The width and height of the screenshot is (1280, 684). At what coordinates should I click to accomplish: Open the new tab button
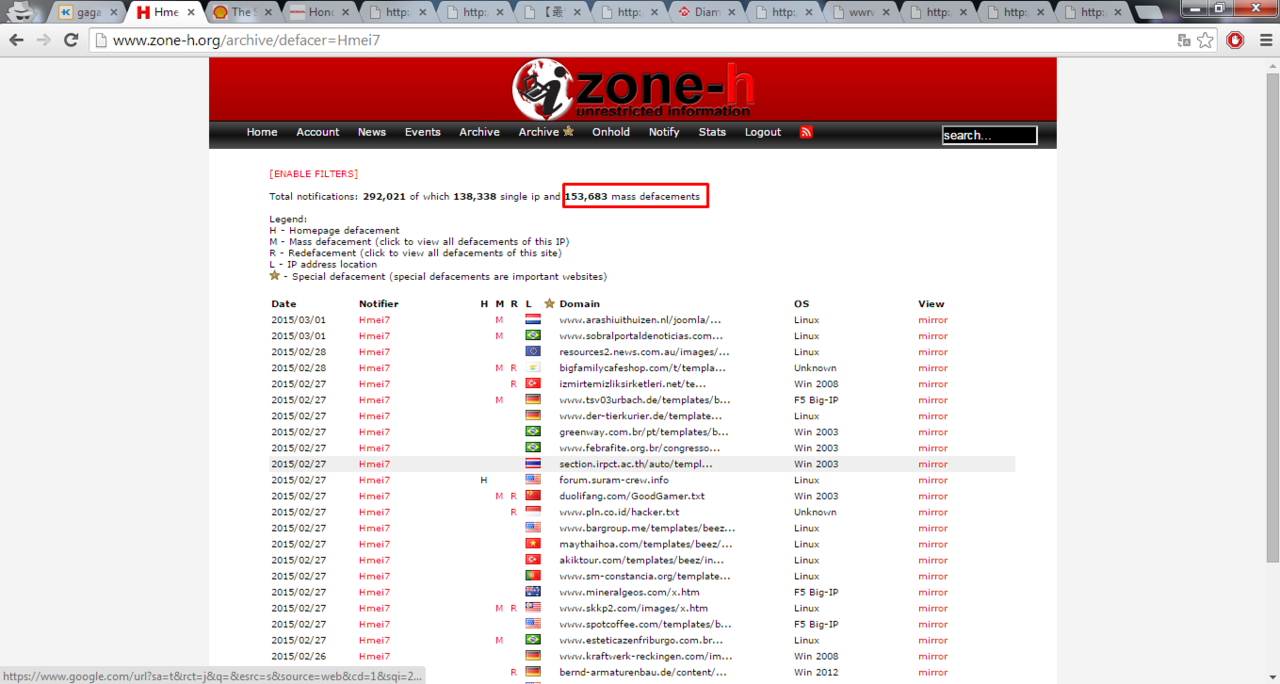(x=1147, y=13)
